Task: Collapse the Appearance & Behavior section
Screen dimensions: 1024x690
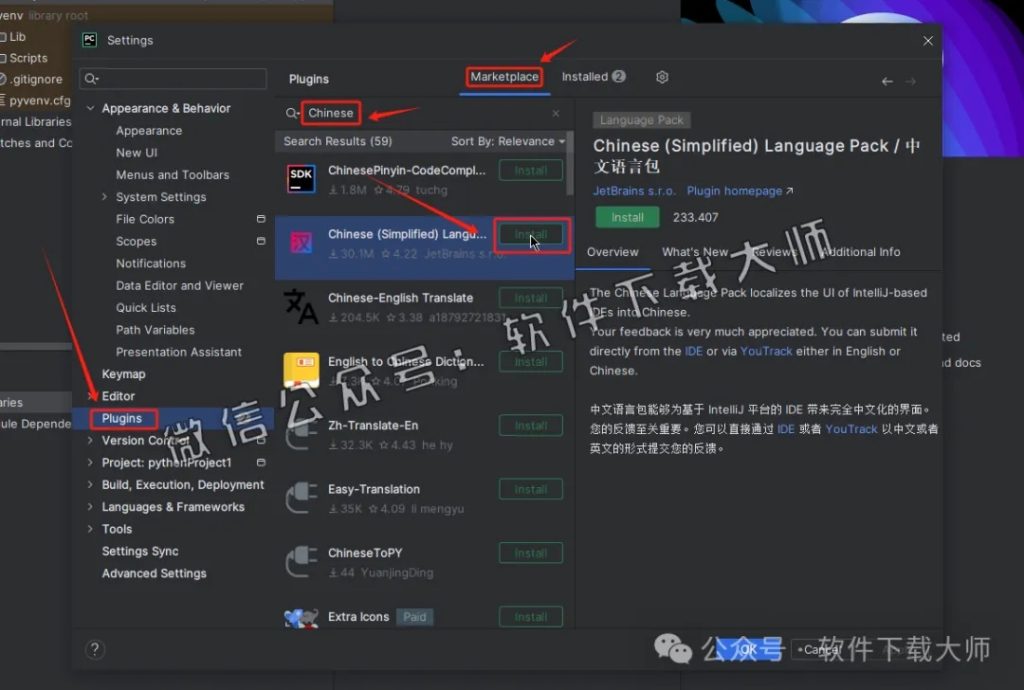Action: tap(89, 108)
